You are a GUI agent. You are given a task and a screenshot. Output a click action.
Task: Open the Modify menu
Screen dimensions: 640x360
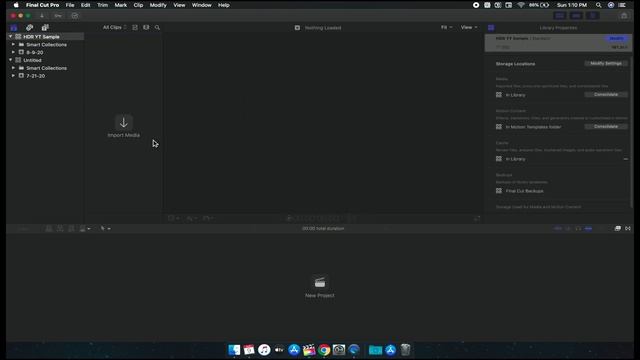[x=158, y=5]
